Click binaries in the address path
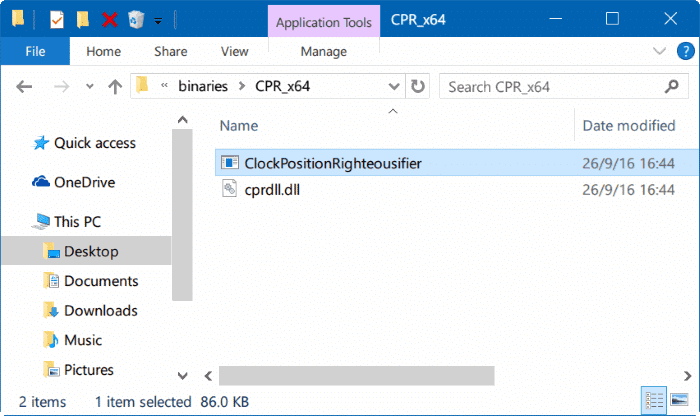Viewport: 700px width, 416px height. (203, 86)
